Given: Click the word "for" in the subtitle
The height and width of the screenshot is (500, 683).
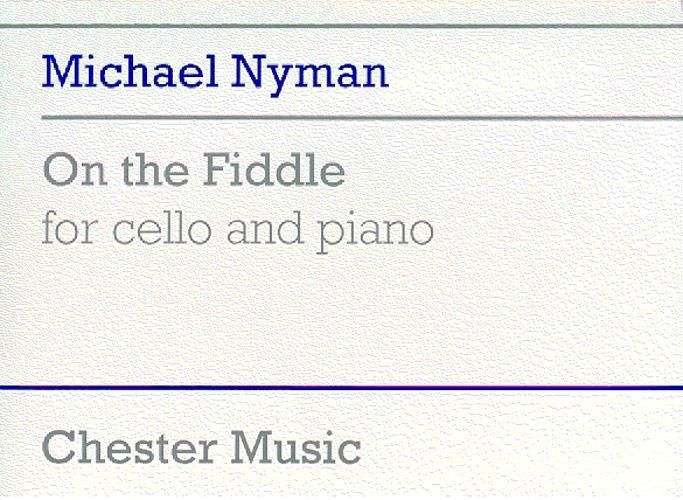Looking at the screenshot, I should (69, 229).
